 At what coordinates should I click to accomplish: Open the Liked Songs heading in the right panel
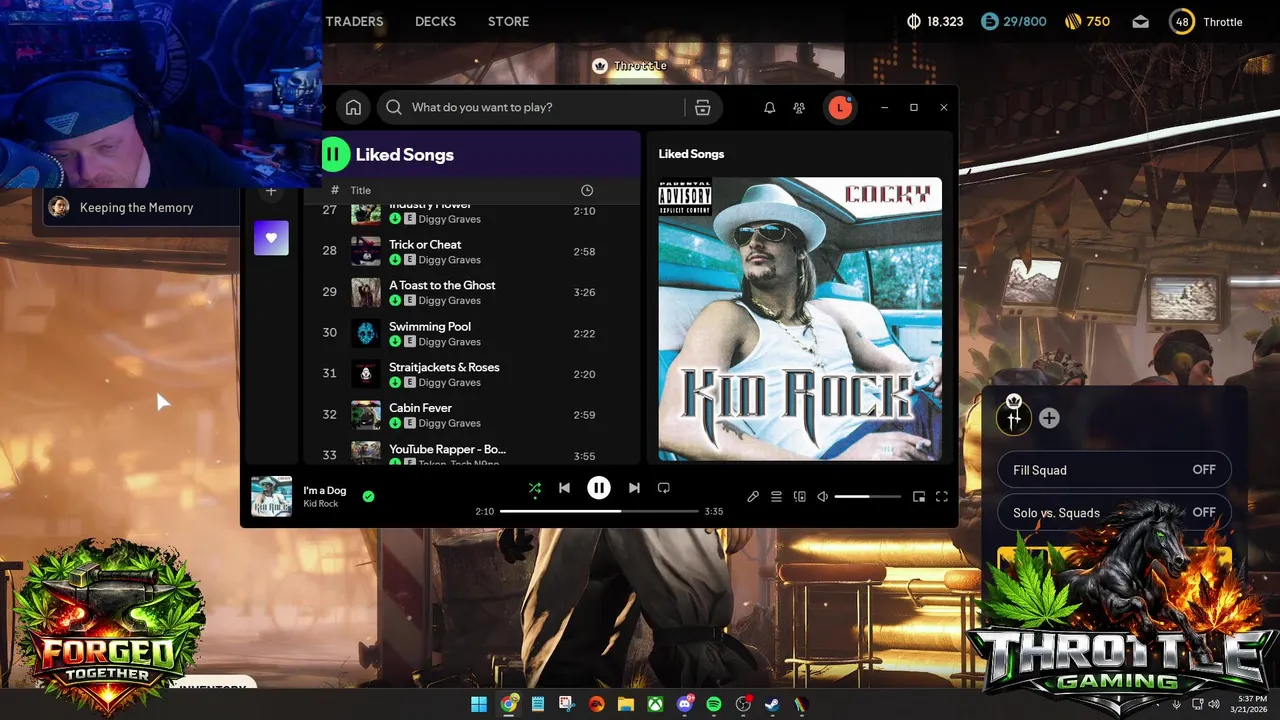tap(691, 154)
